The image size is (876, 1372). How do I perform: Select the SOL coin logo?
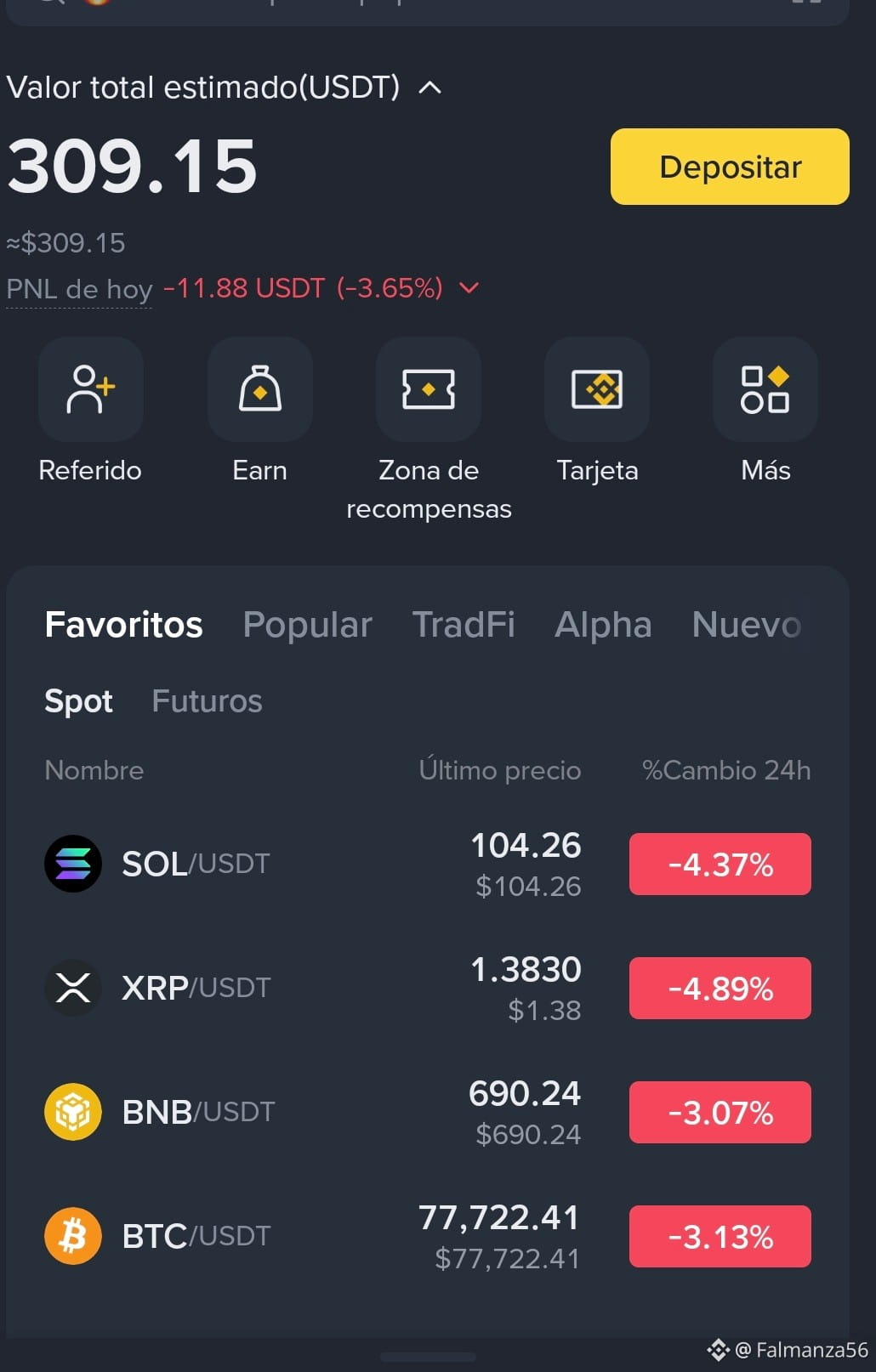click(x=73, y=864)
